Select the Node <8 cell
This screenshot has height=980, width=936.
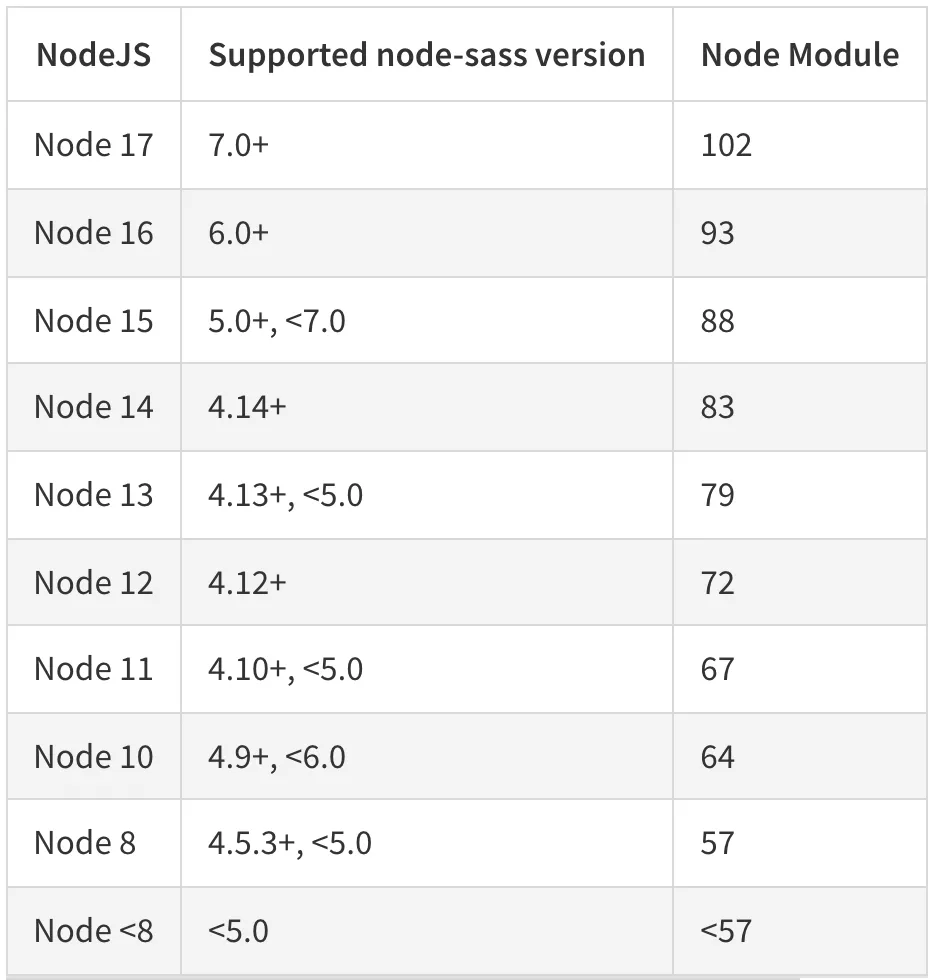(x=94, y=931)
